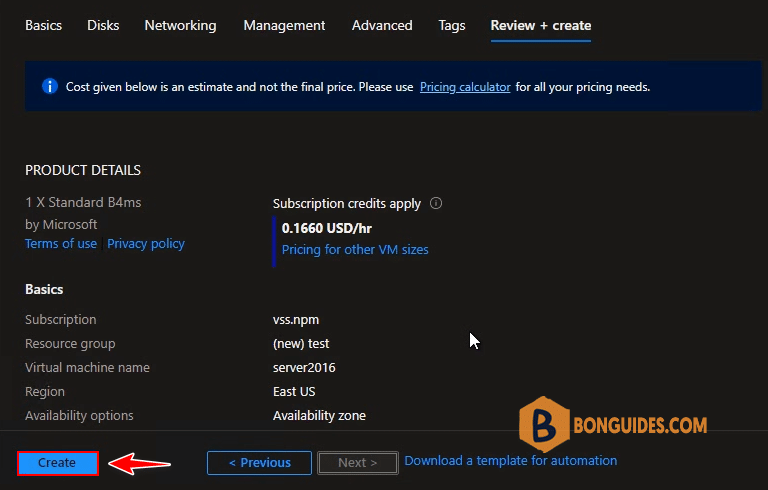The height and width of the screenshot is (490, 768).
Task: Open the Privacy policy link
Action: tap(146, 244)
